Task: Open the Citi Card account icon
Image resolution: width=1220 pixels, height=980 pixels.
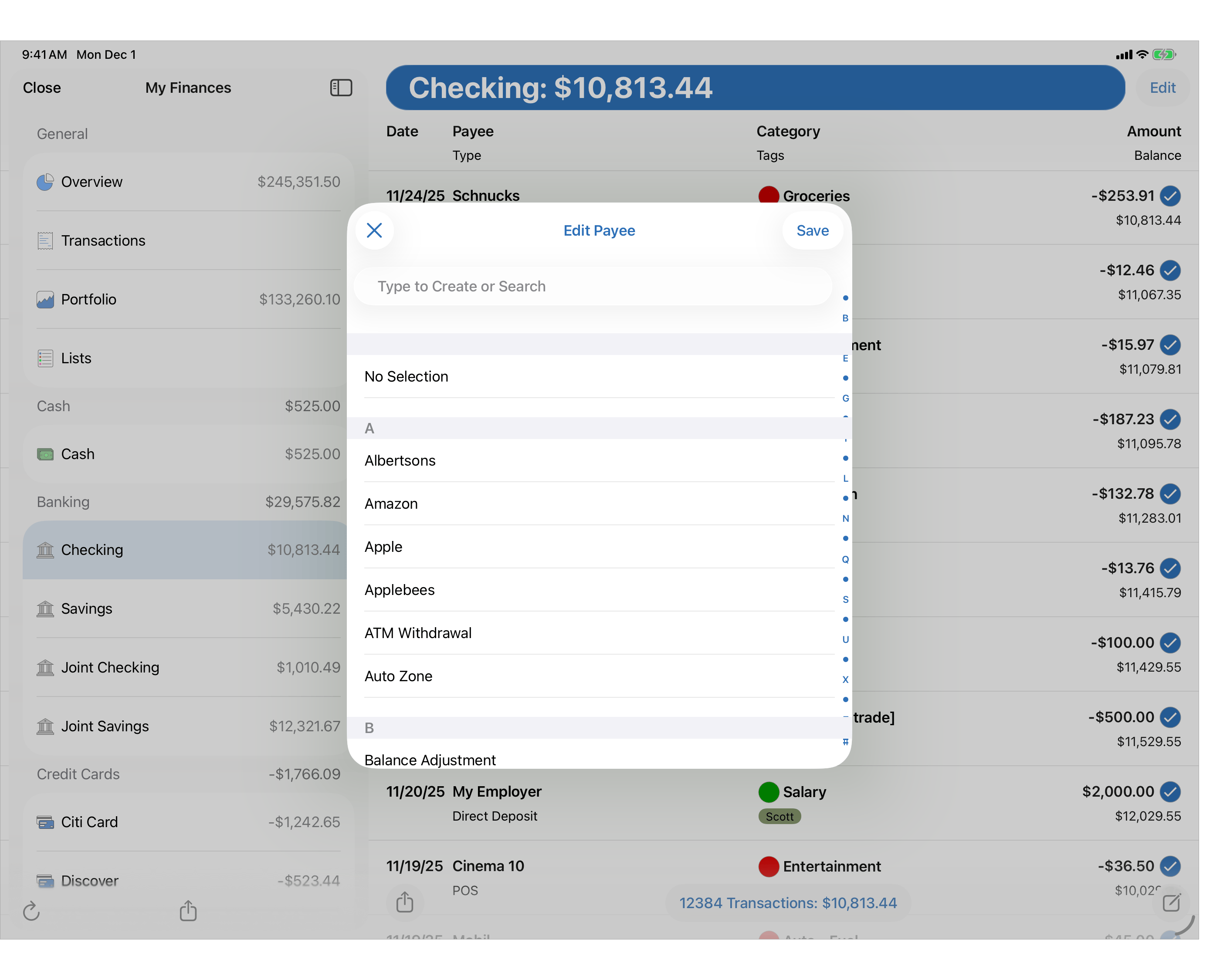Action: [x=45, y=822]
